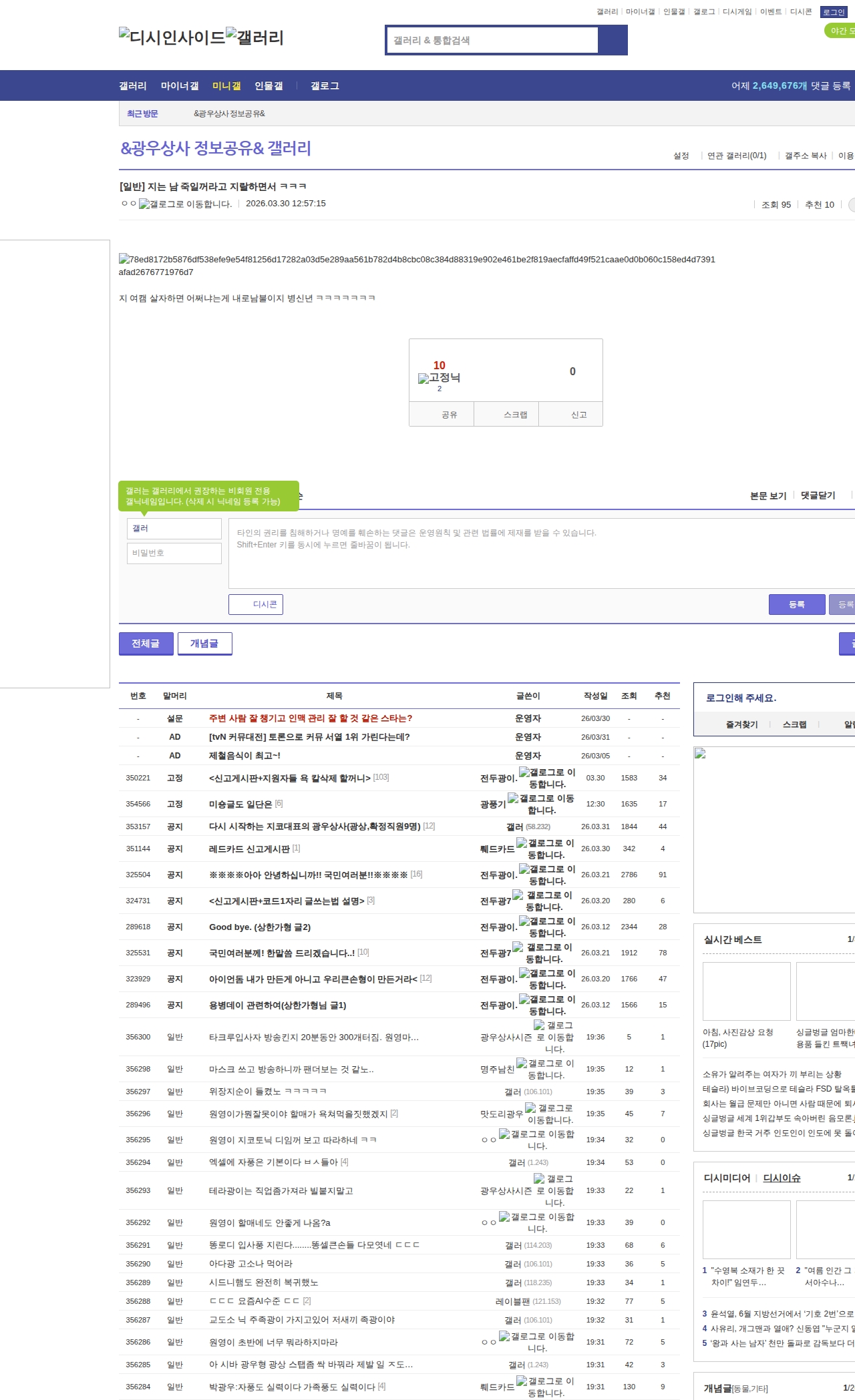Click the 디시인사이드 logo image
The width and height of the screenshot is (855, 1400).
pos(172,37)
